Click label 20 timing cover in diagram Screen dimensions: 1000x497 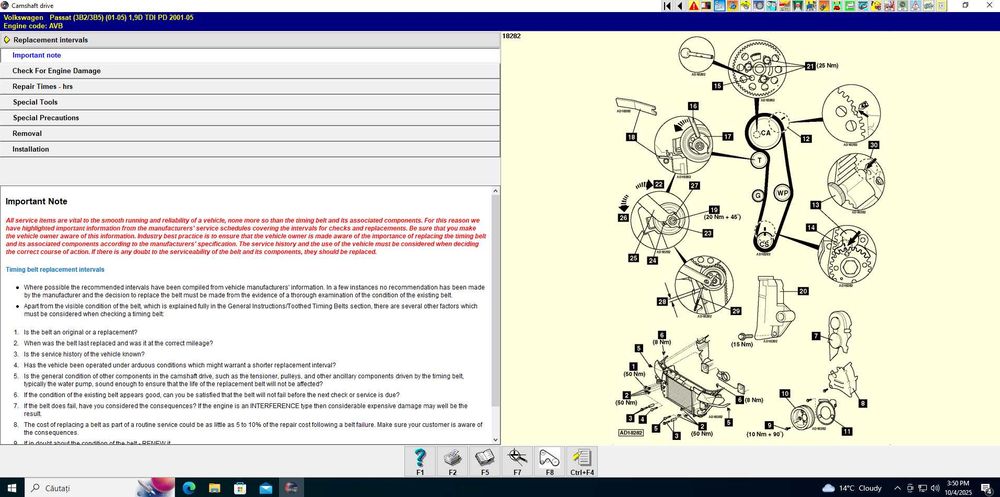(x=803, y=291)
